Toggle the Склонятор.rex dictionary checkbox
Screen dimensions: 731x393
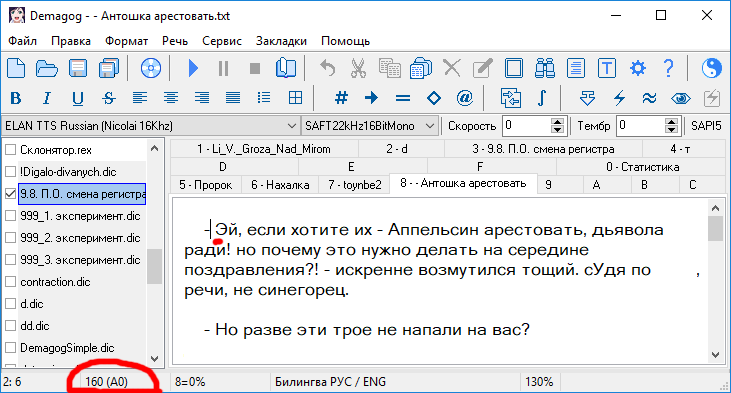[x=10, y=150]
